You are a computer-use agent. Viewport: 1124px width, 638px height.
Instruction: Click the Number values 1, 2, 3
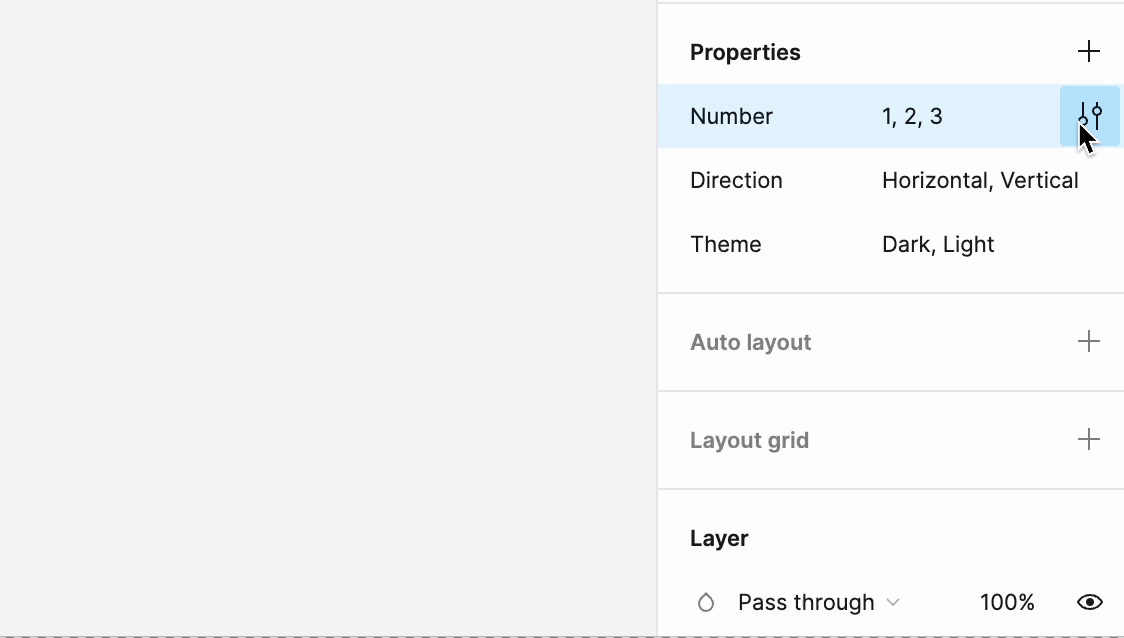coord(912,116)
